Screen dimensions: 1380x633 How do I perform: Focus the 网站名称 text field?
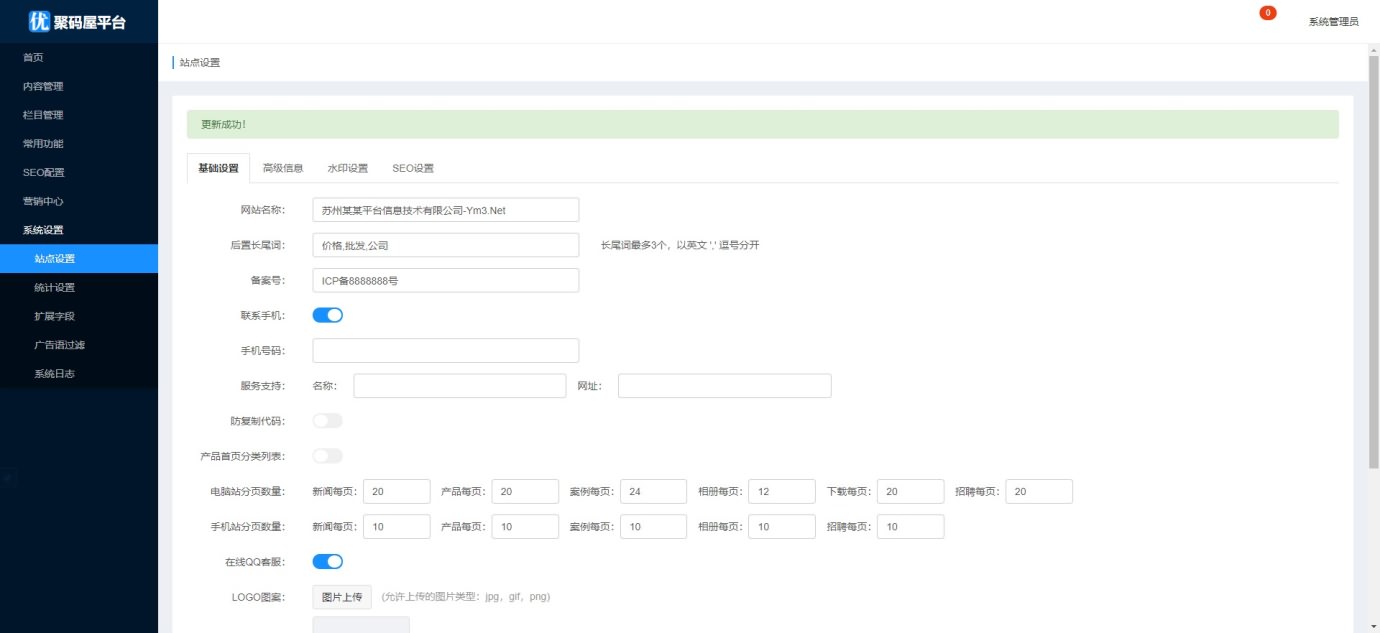tap(446, 210)
